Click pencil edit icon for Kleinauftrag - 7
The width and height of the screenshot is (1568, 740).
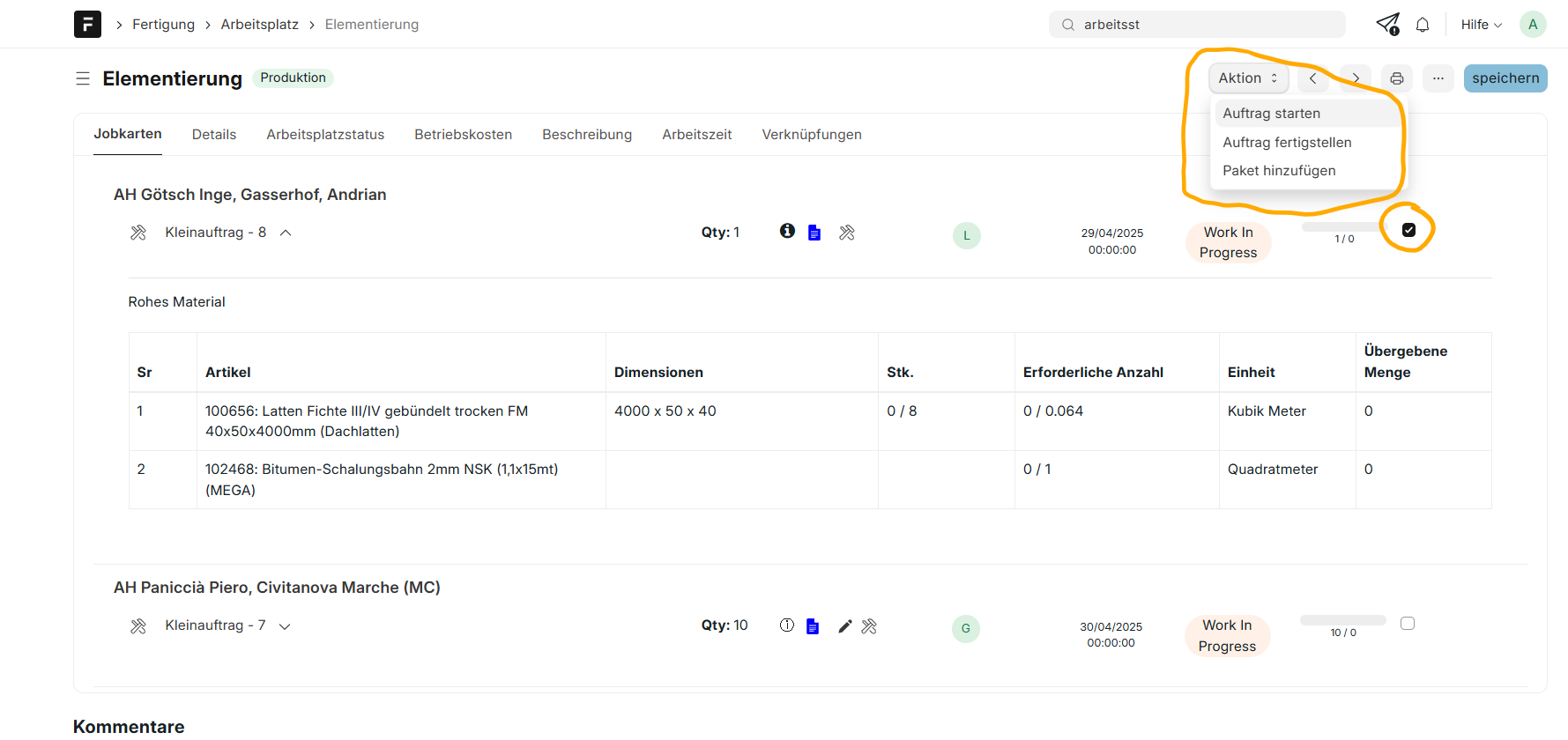point(844,626)
